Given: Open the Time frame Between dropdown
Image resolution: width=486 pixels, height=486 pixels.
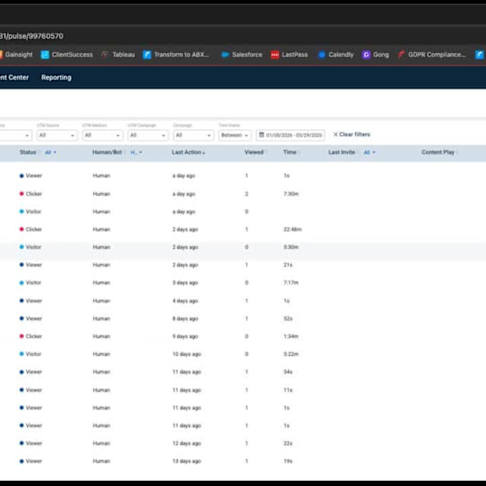Looking at the screenshot, I should (x=235, y=135).
